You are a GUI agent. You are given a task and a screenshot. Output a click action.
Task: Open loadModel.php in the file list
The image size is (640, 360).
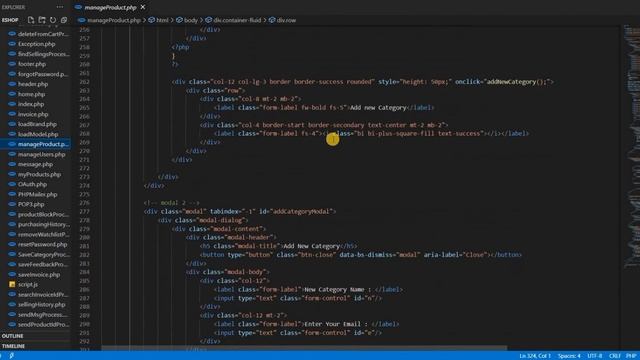(x=38, y=134)
